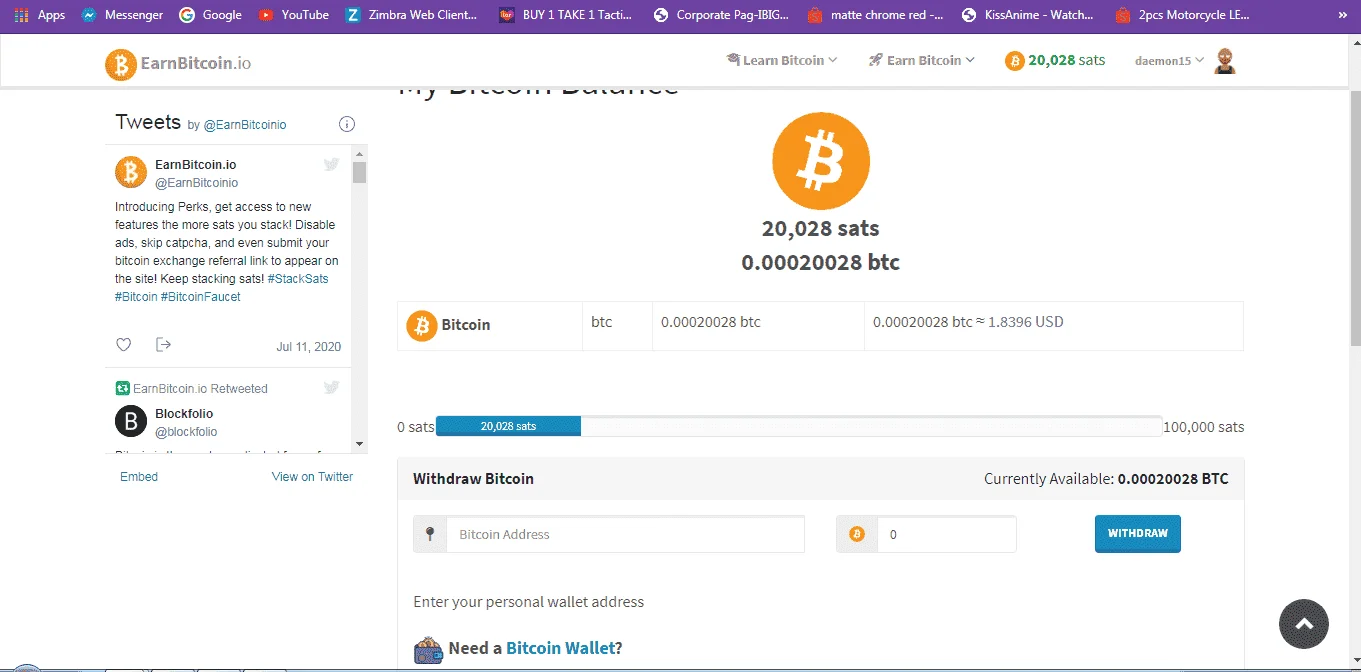Image resolution: width=1361 pixels, height=672 pixels.
Task: Open the Zimbra Web Client bookmark
Action: click(x=412, y=15)
